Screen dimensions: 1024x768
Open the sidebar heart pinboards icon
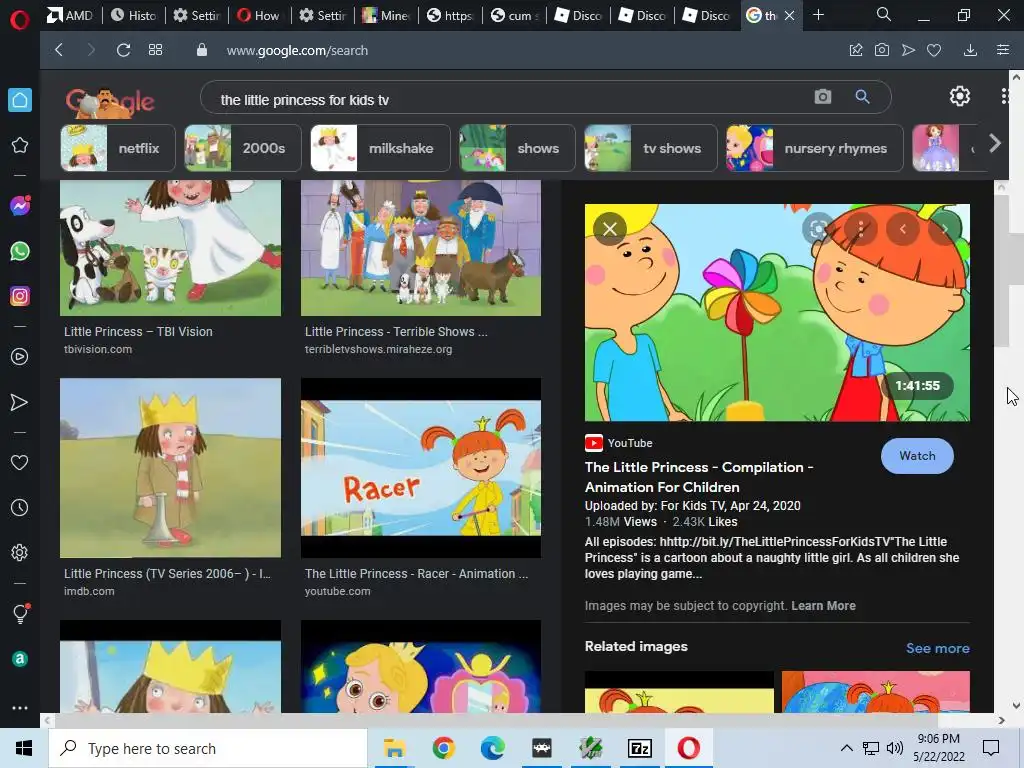pos(20,462)
